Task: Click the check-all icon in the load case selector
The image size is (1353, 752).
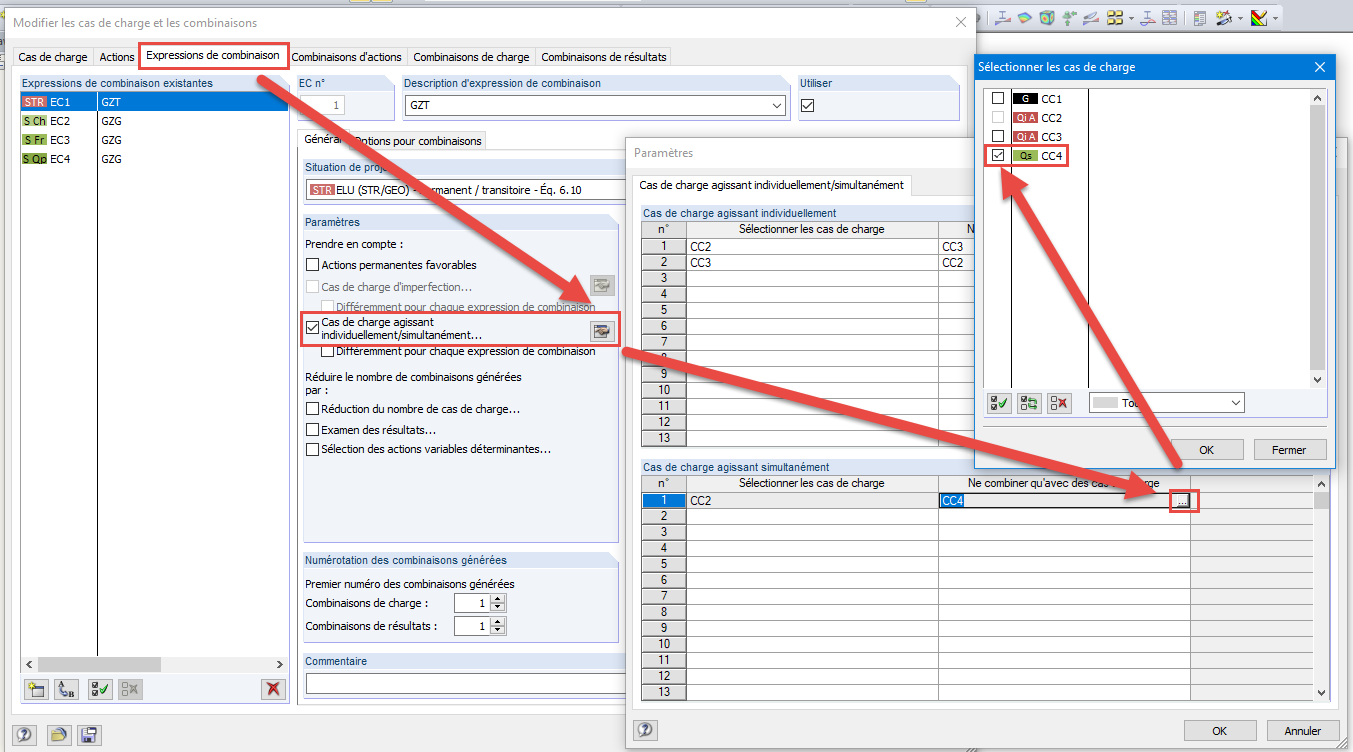Action: tap(998, 403)
